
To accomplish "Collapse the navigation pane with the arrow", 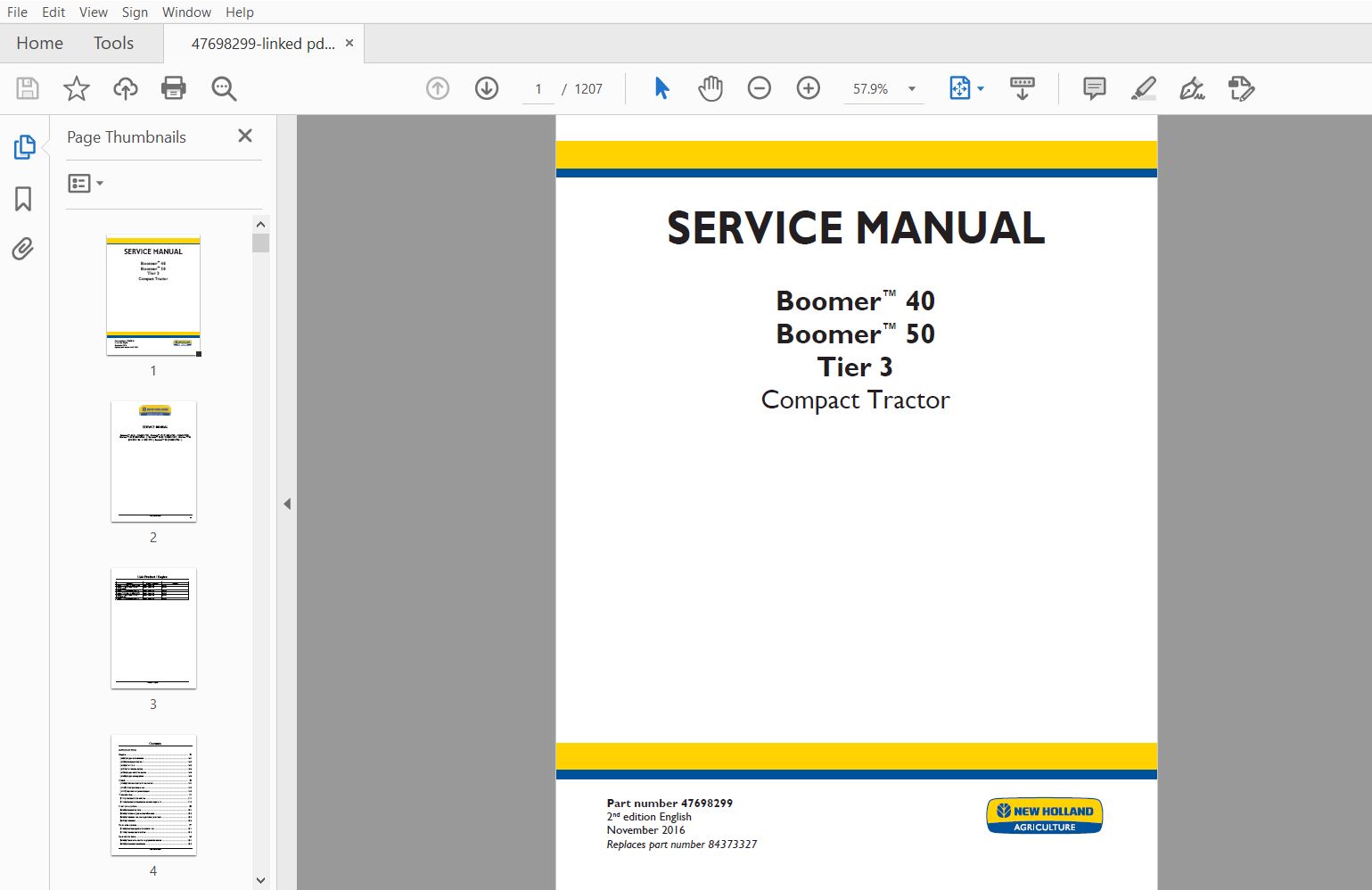I will coord(287,504).
